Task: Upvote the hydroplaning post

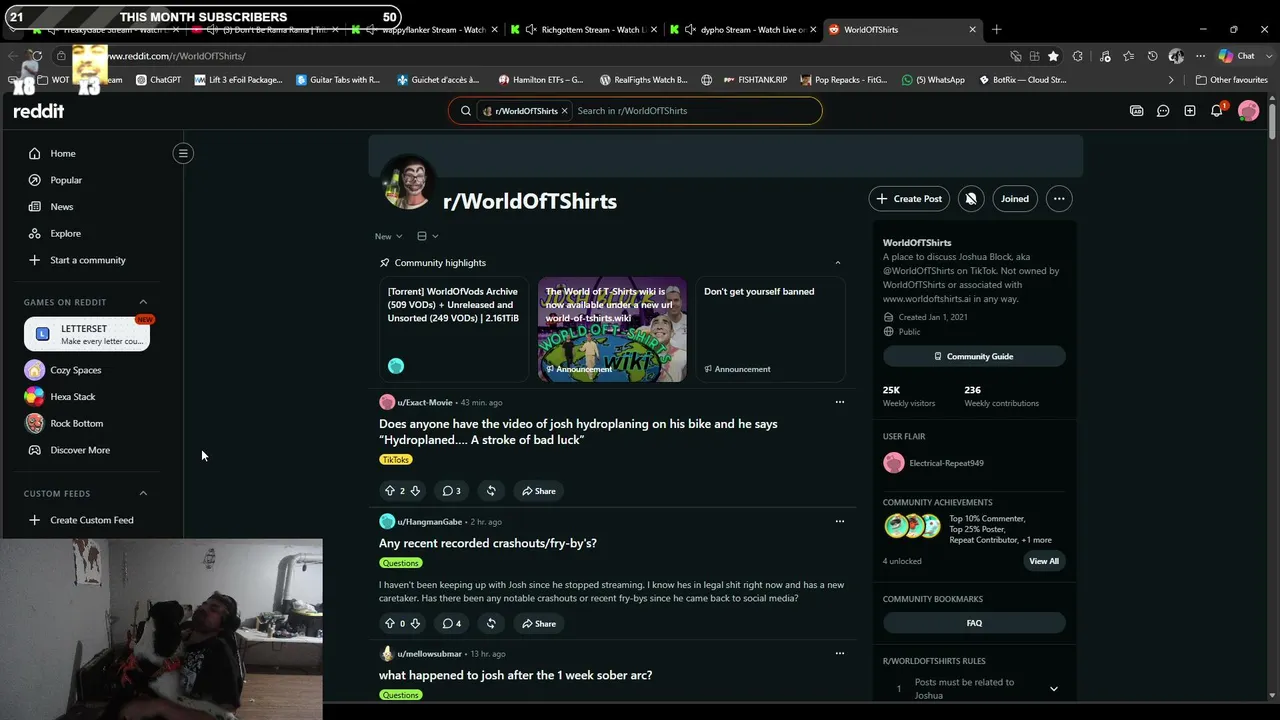Action: (390, 491)
